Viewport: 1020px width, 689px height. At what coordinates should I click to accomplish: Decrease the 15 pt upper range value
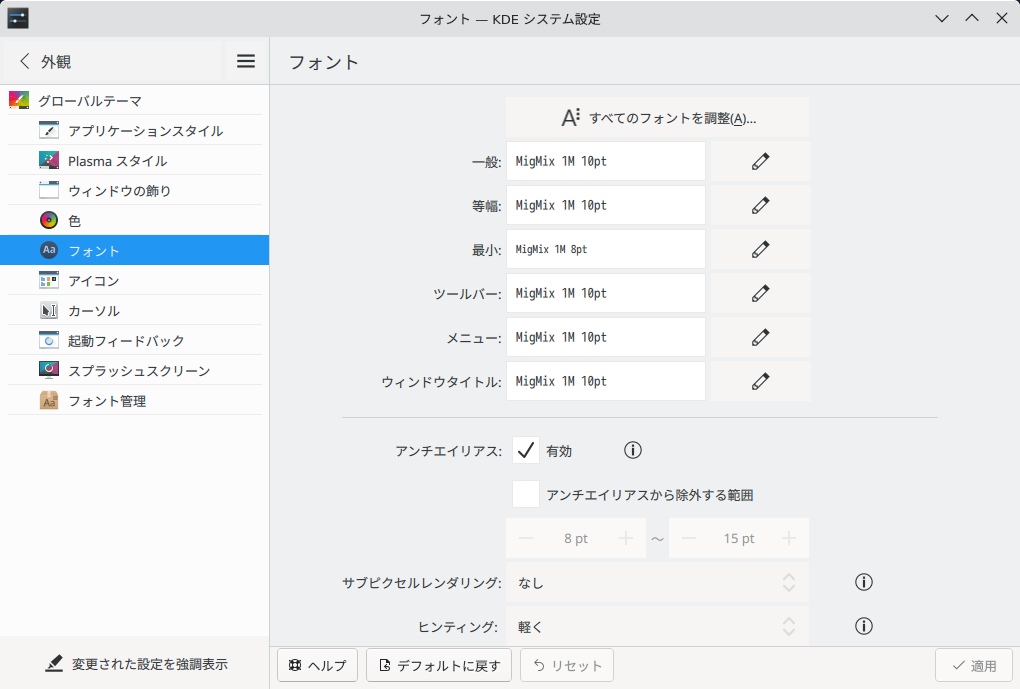(689, 538)
